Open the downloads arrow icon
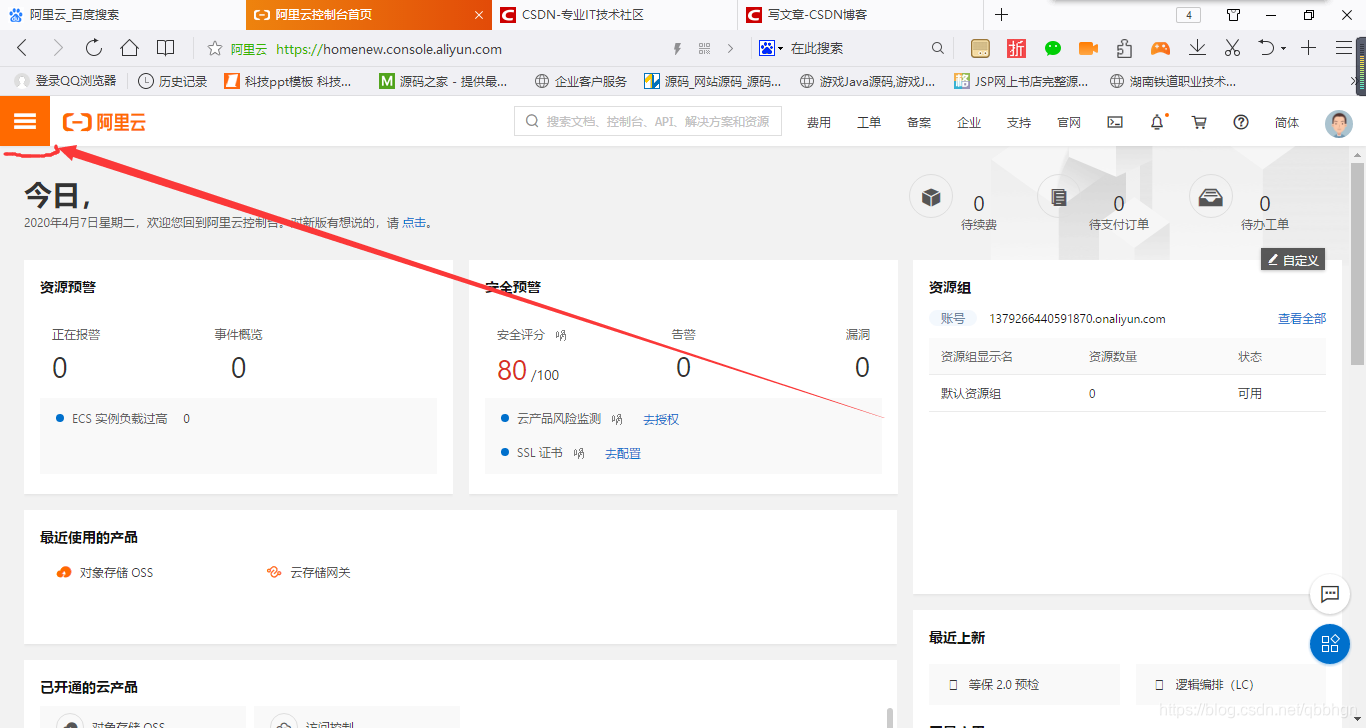 1197,48
